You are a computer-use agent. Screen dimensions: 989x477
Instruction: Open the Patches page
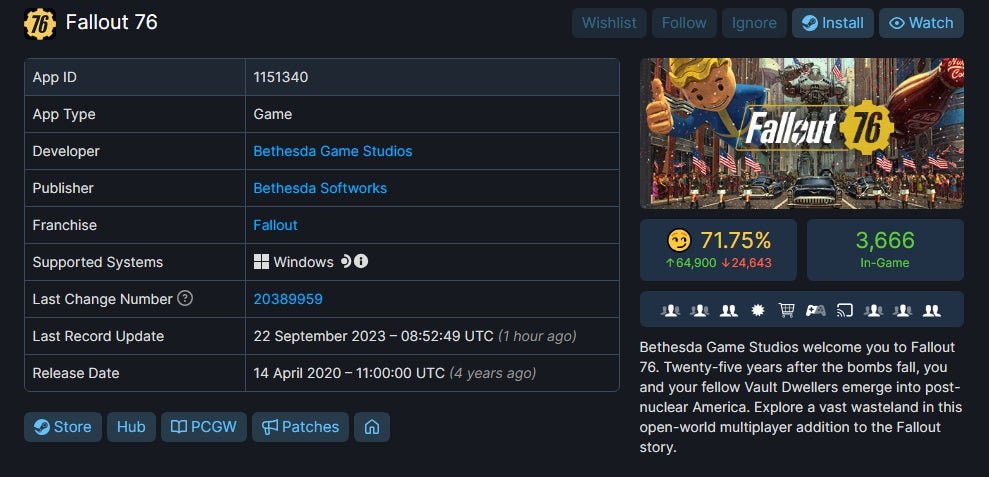(300, 427)
